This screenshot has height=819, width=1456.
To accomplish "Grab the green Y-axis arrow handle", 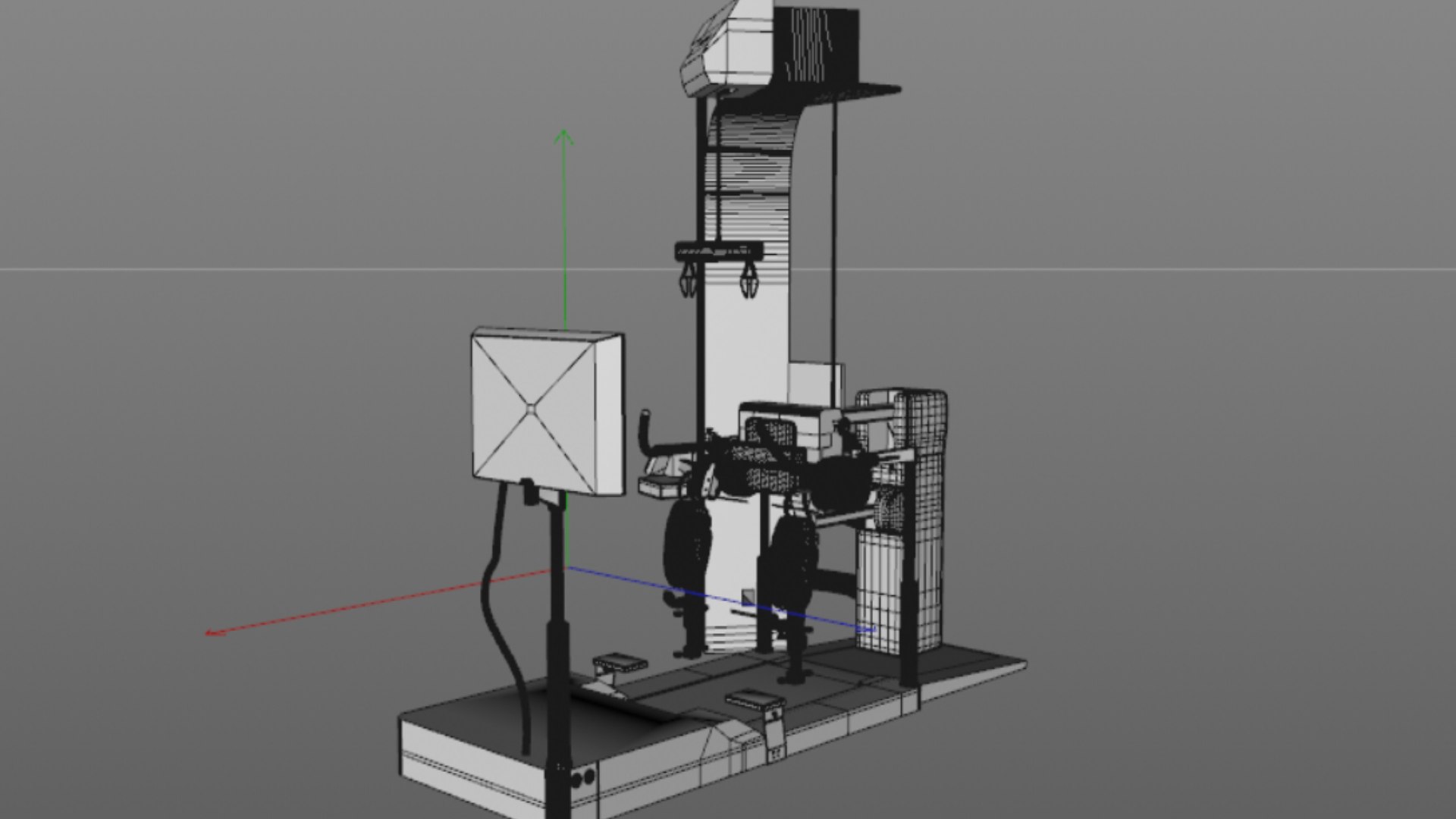I will 563,136.
